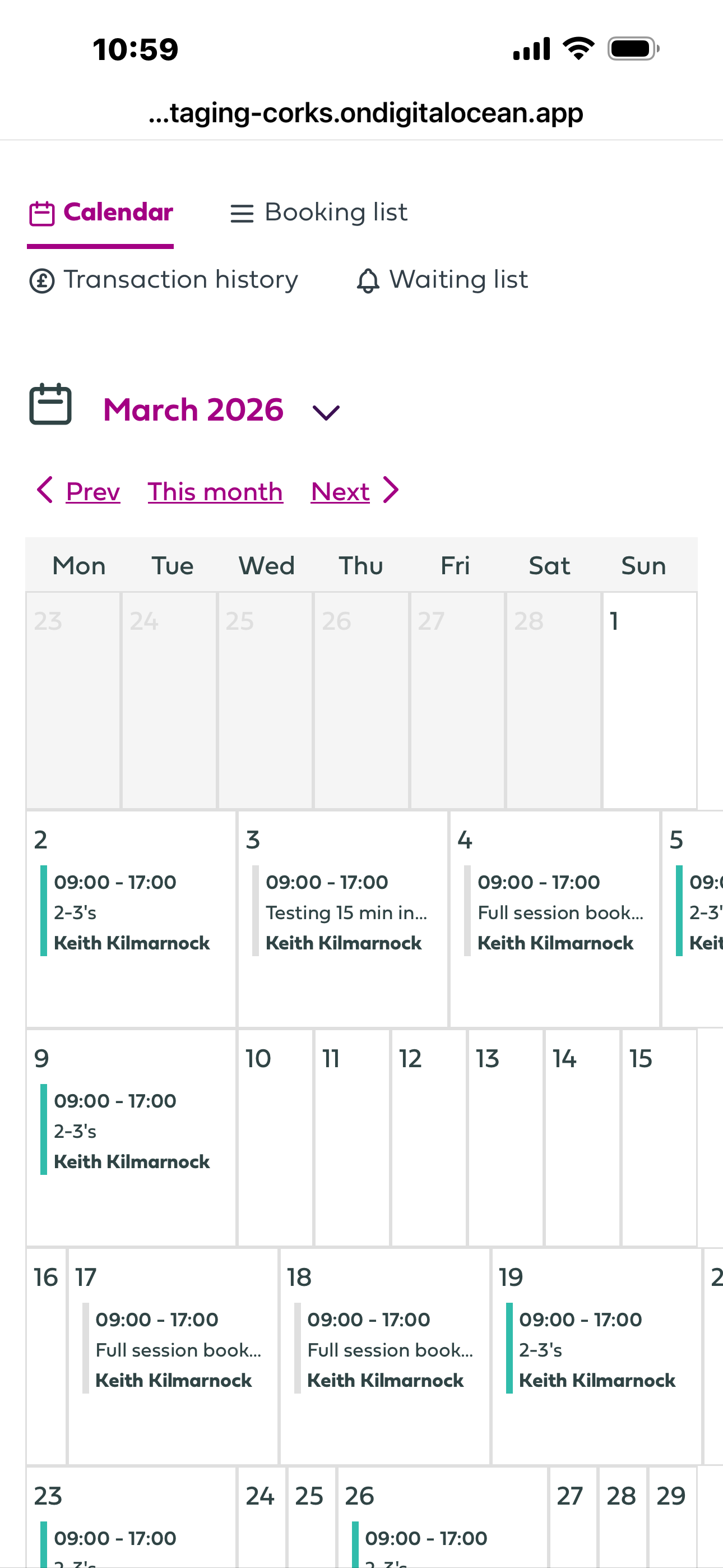Click the Prev month link
Image resolution: width=723 pixels, height=1568 pixels.
click(92, 492)
